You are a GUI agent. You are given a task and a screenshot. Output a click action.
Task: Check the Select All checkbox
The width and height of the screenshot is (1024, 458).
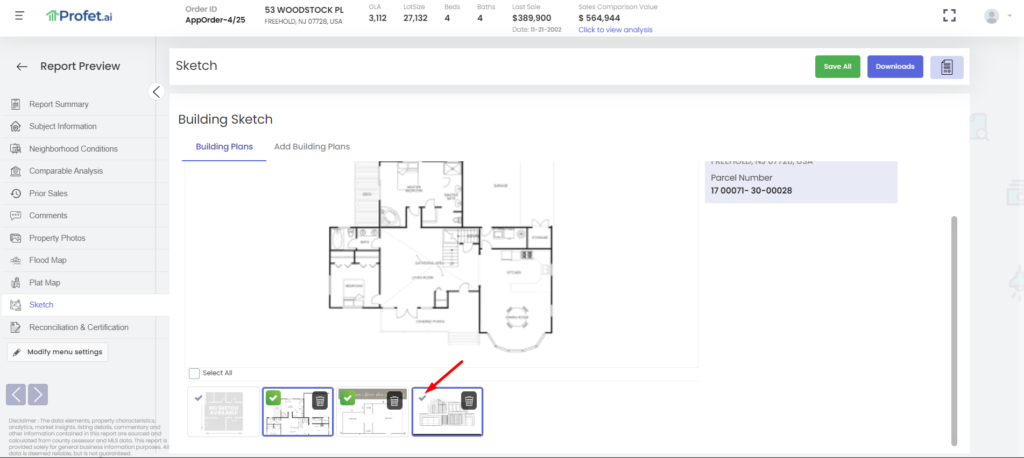pos(194,373)
